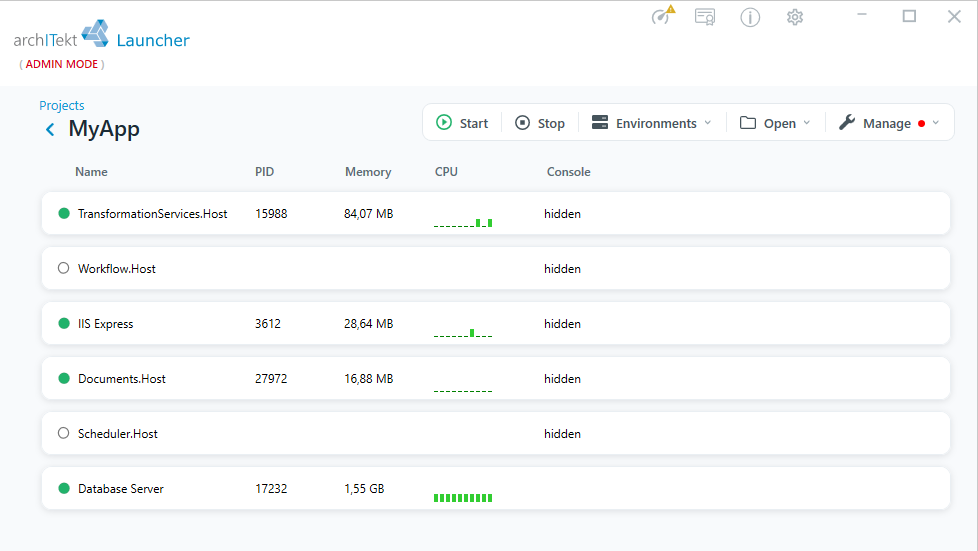Click hidden console of Documents.Host
The image size is (978, 551).
(x=562, y=378)
